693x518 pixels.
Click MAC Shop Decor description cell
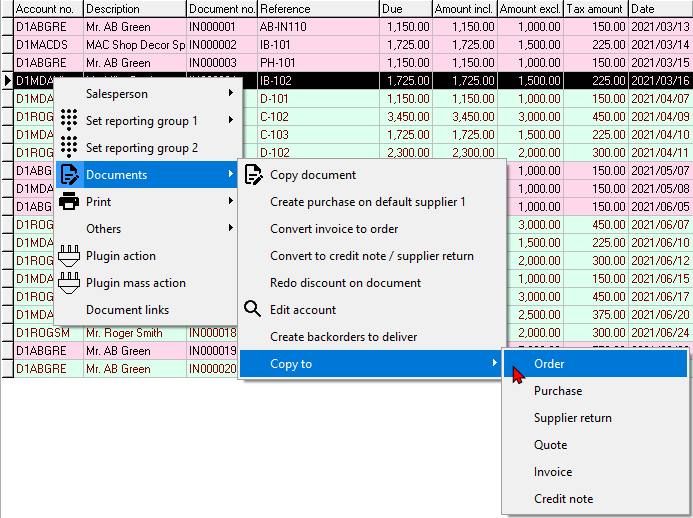pos(135,45)
